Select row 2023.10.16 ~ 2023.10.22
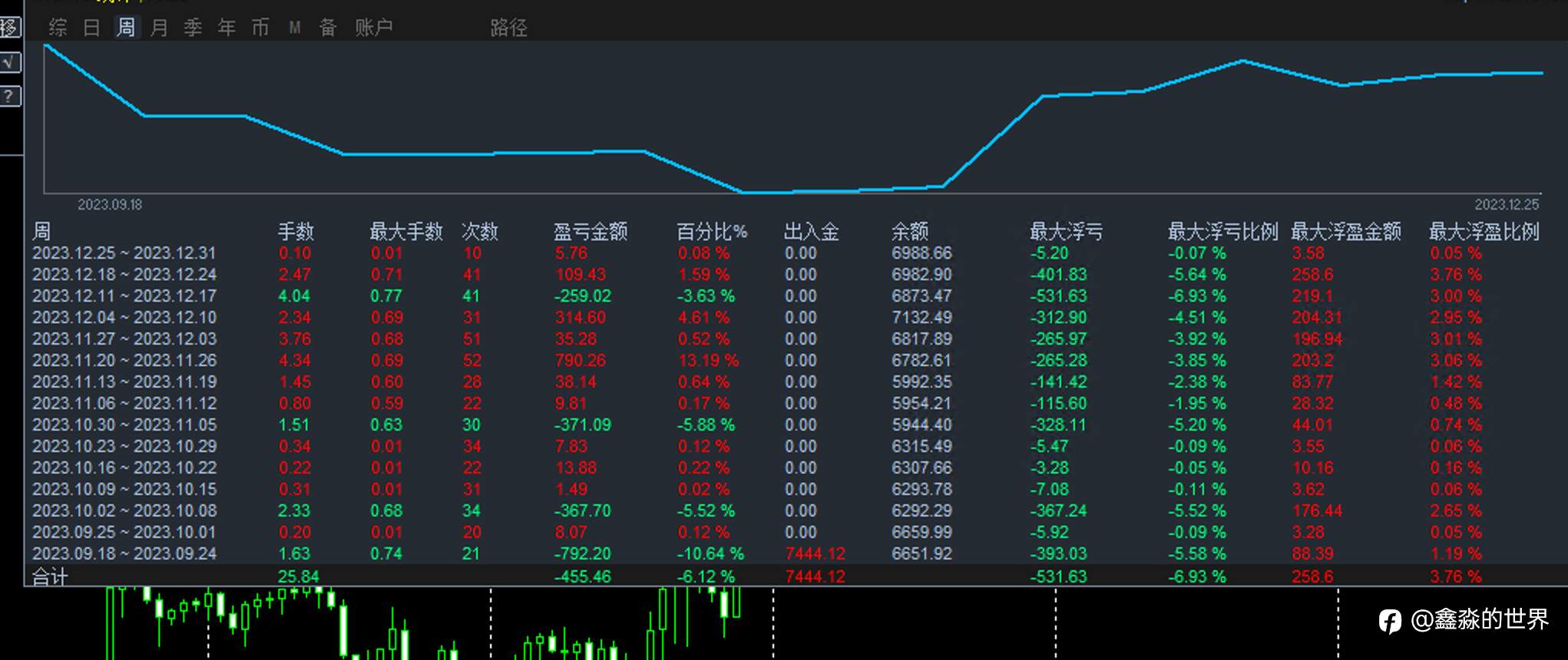Image resolution: width=1568 pixels, height=660 pixels. 796,468
